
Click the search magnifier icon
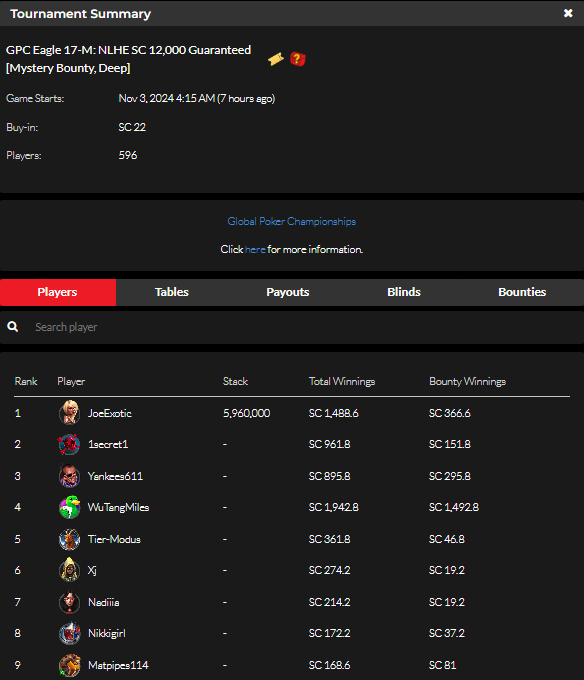[13, 327]
